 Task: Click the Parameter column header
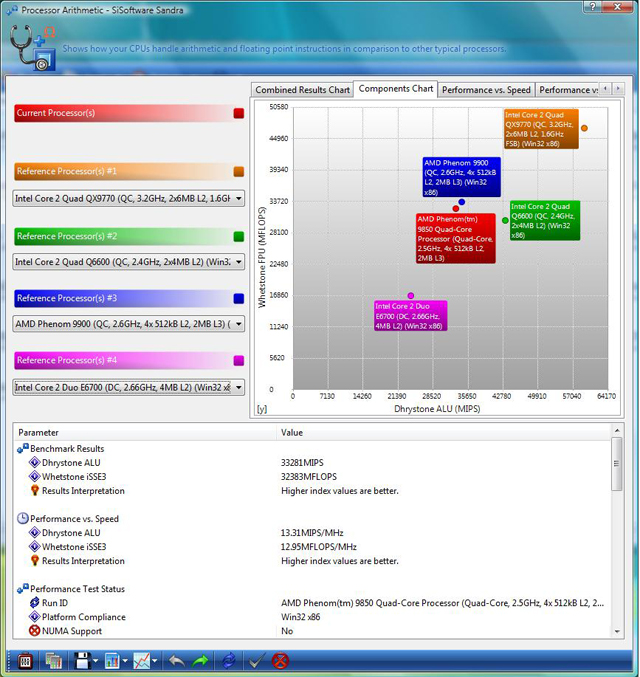point(145,433)
